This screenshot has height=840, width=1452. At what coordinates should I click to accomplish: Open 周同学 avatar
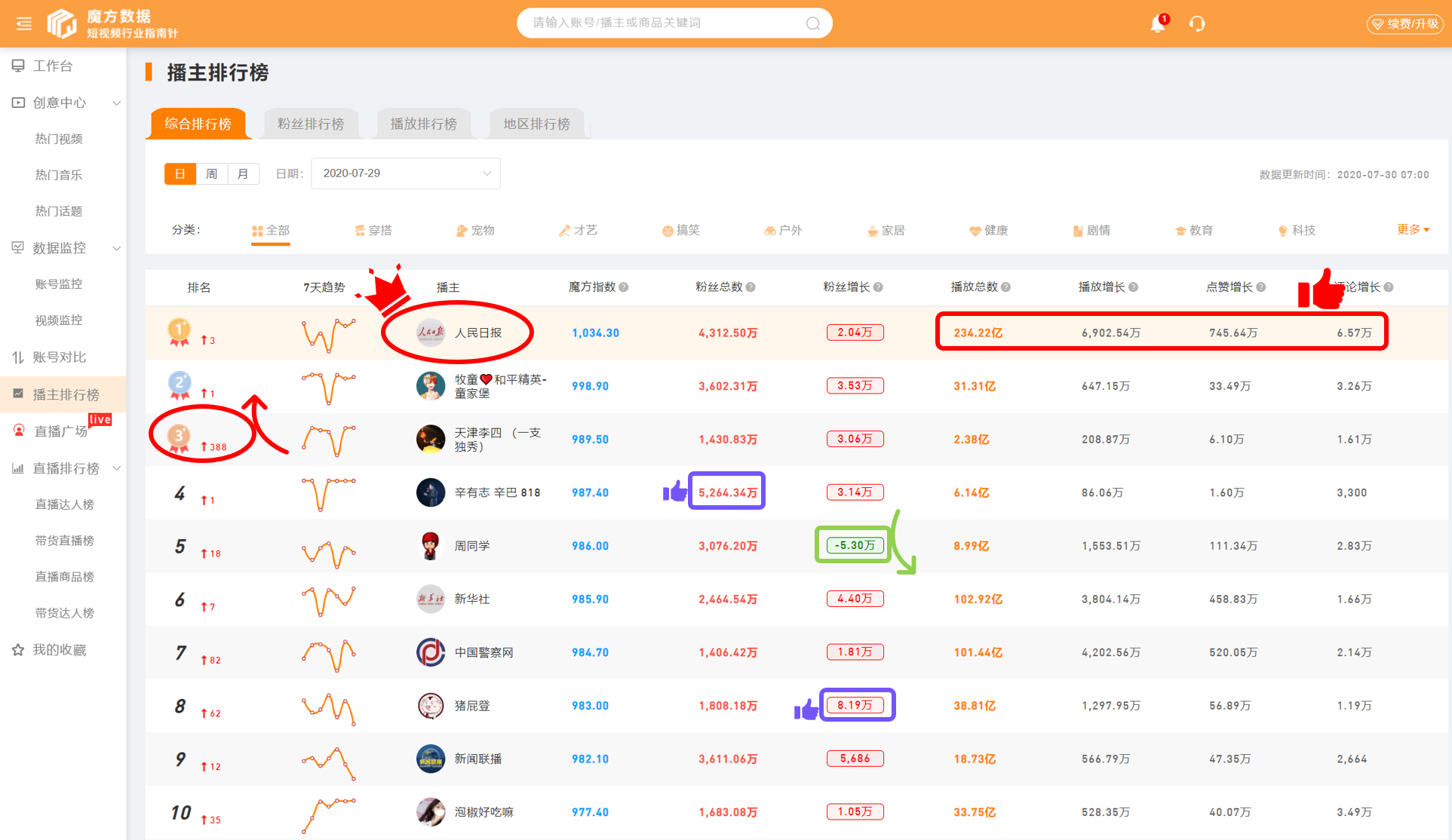pyautogui.click(x=431, y=546)
